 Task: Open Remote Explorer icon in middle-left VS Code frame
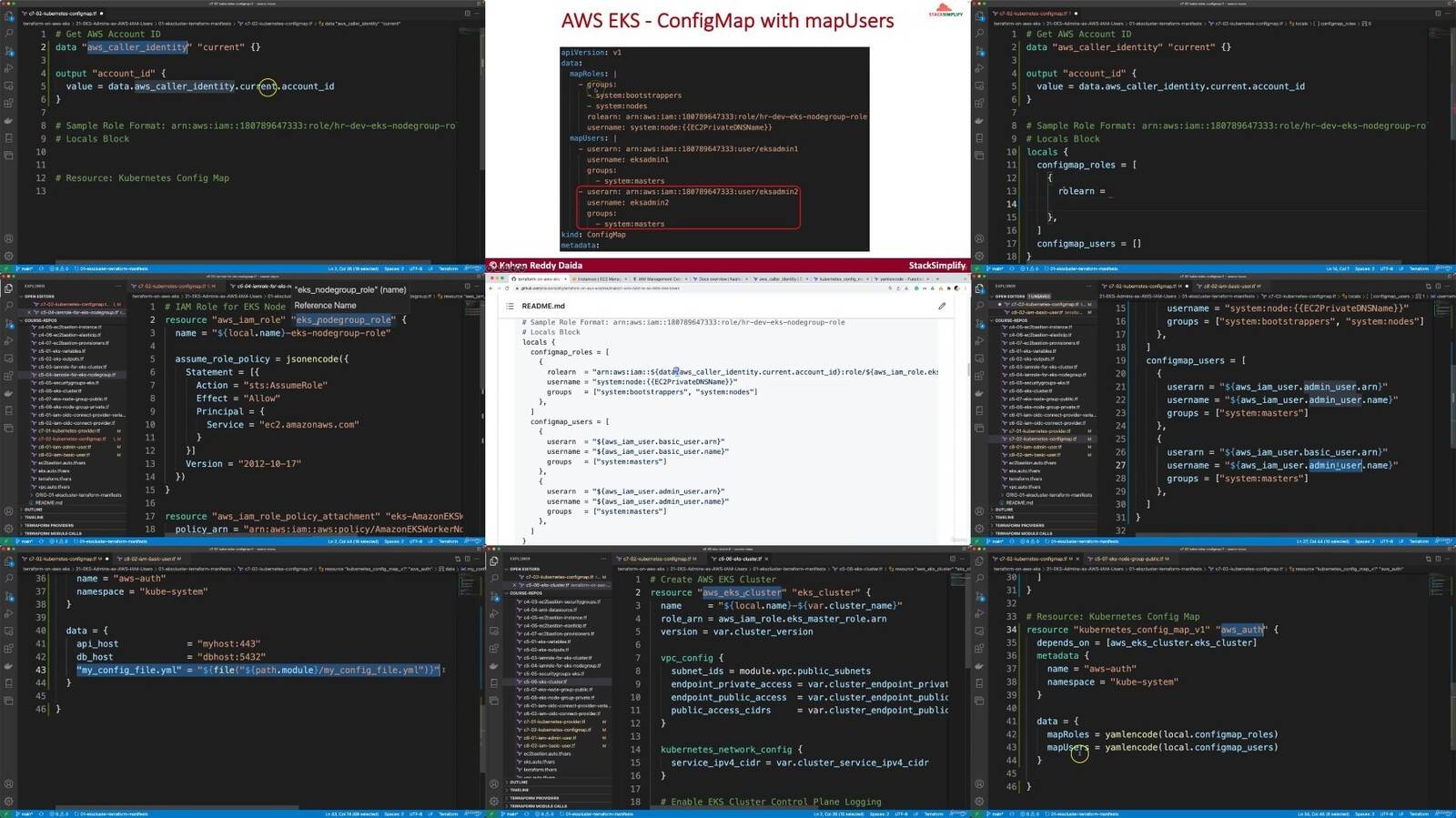pyautogui.click(x=9, y=359)
